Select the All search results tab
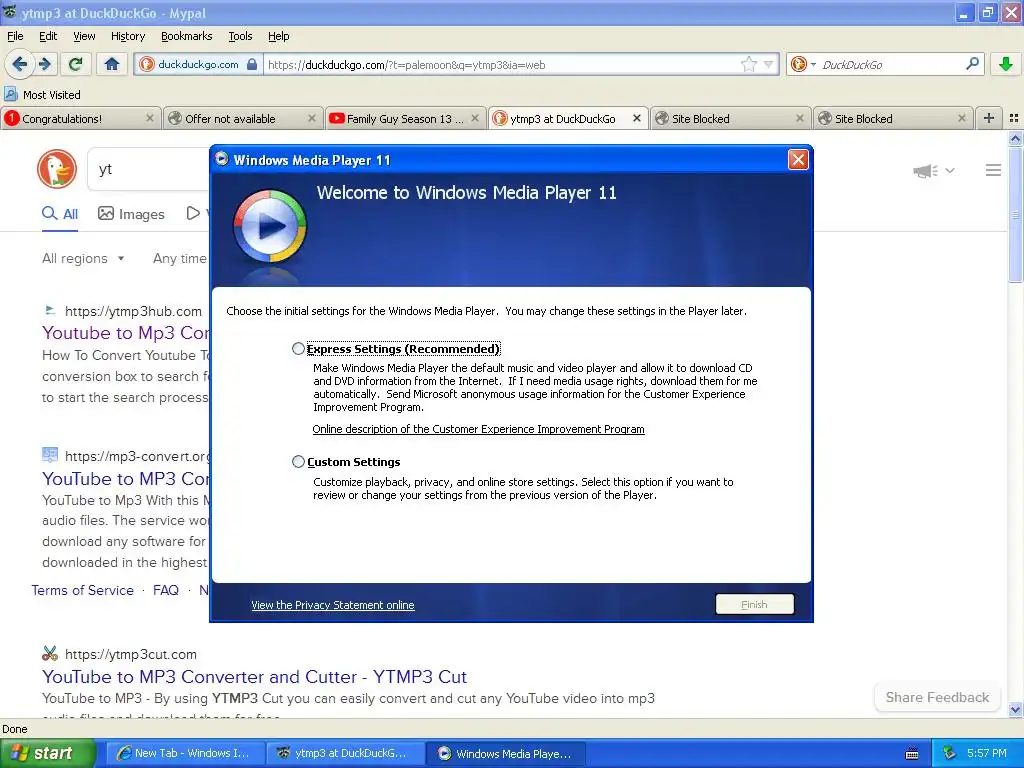The width and height of the screenshot is (1024, 768). [x=59, y=214]
